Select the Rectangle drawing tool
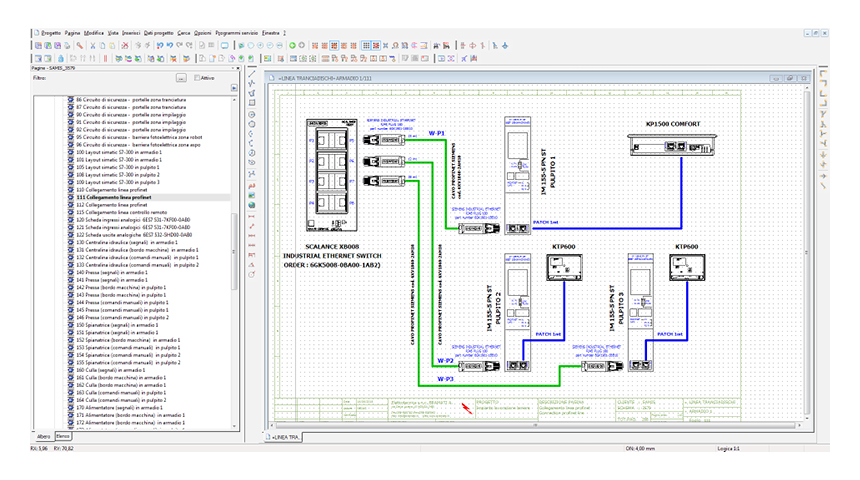This screenshot has width=860, height=480. pyautogui.click(x=252, y=103)
